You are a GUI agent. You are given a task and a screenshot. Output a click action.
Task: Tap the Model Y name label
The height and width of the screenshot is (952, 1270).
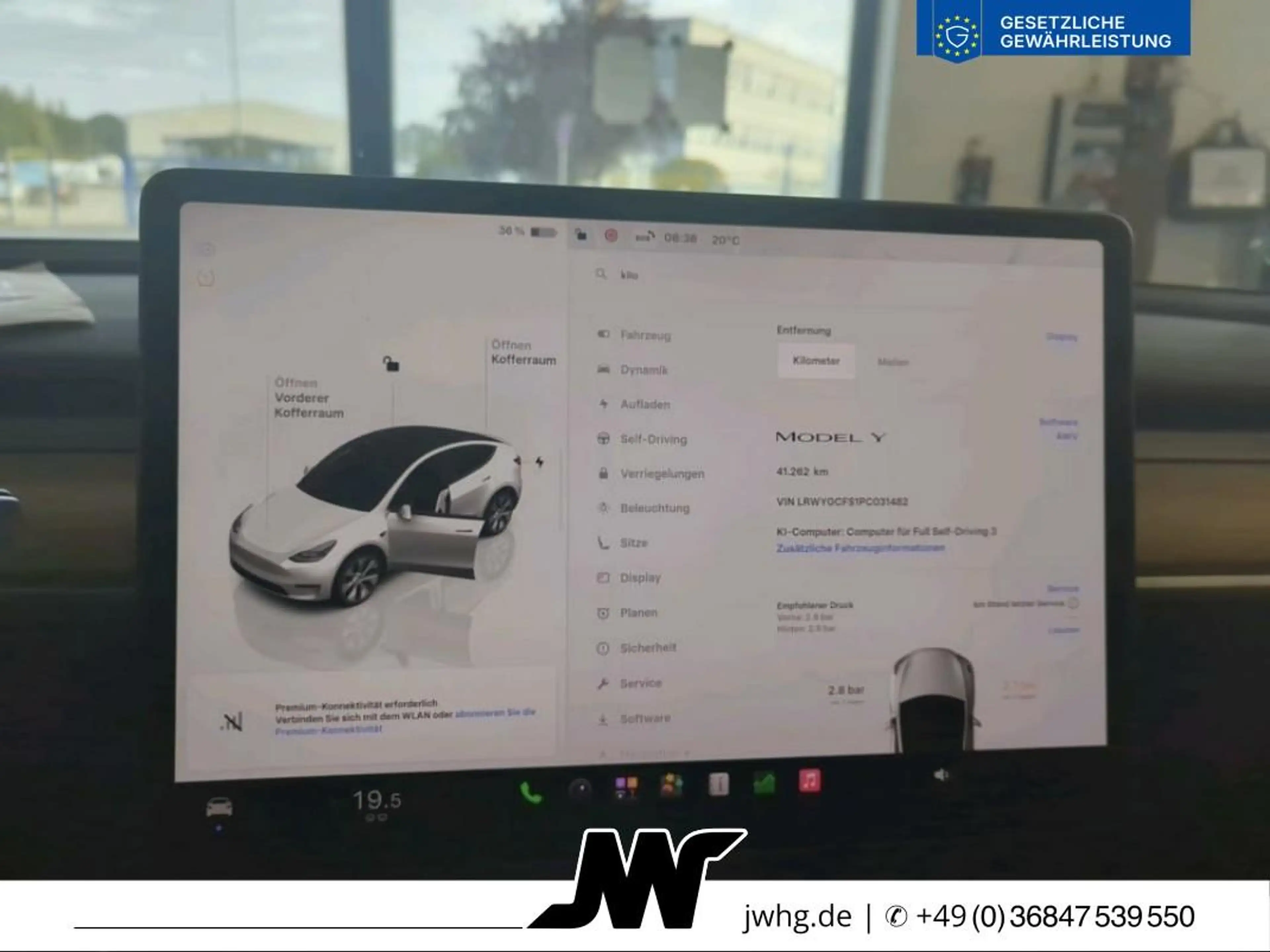[831, 437]
